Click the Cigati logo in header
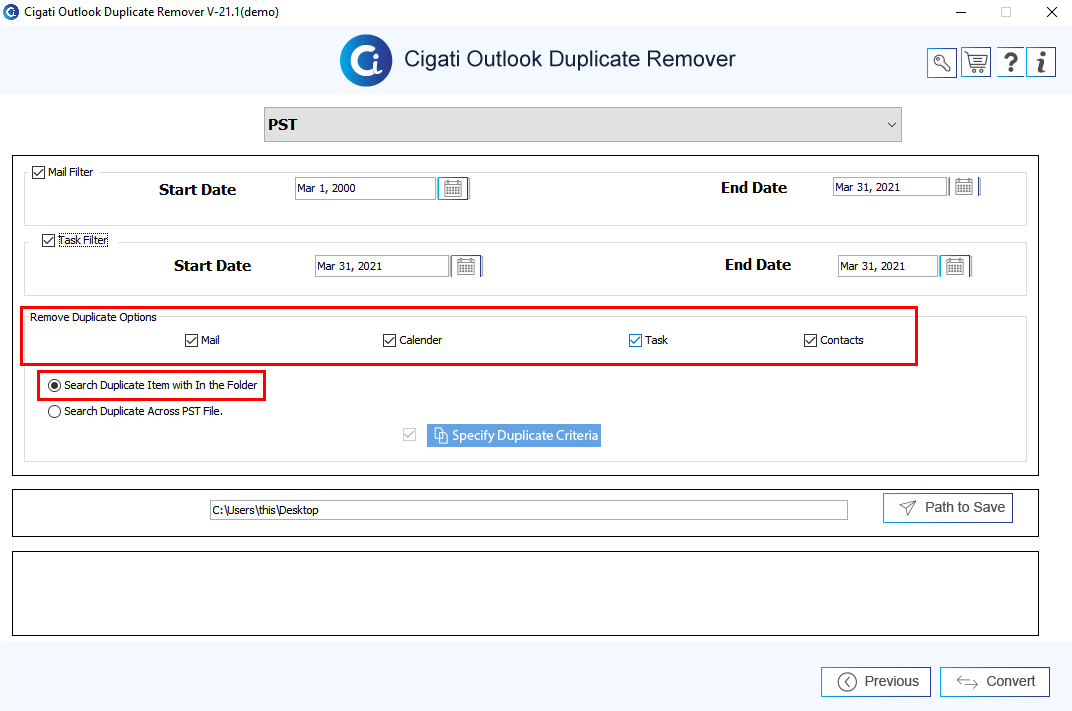The height and width of the screenshot is (711, 1072). click(x=366, y=60)
